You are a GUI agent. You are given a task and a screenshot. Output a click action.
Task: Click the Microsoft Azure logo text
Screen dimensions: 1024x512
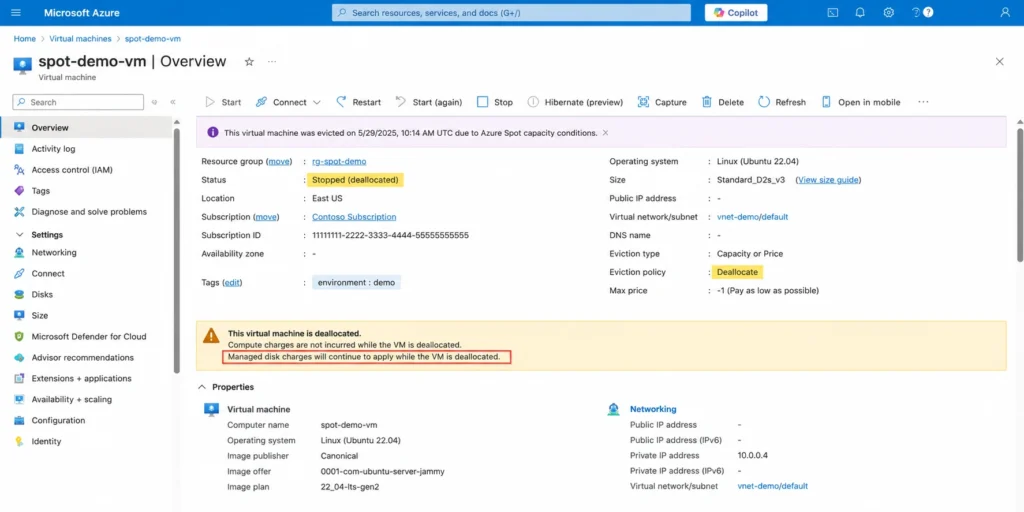pos(82,12)
